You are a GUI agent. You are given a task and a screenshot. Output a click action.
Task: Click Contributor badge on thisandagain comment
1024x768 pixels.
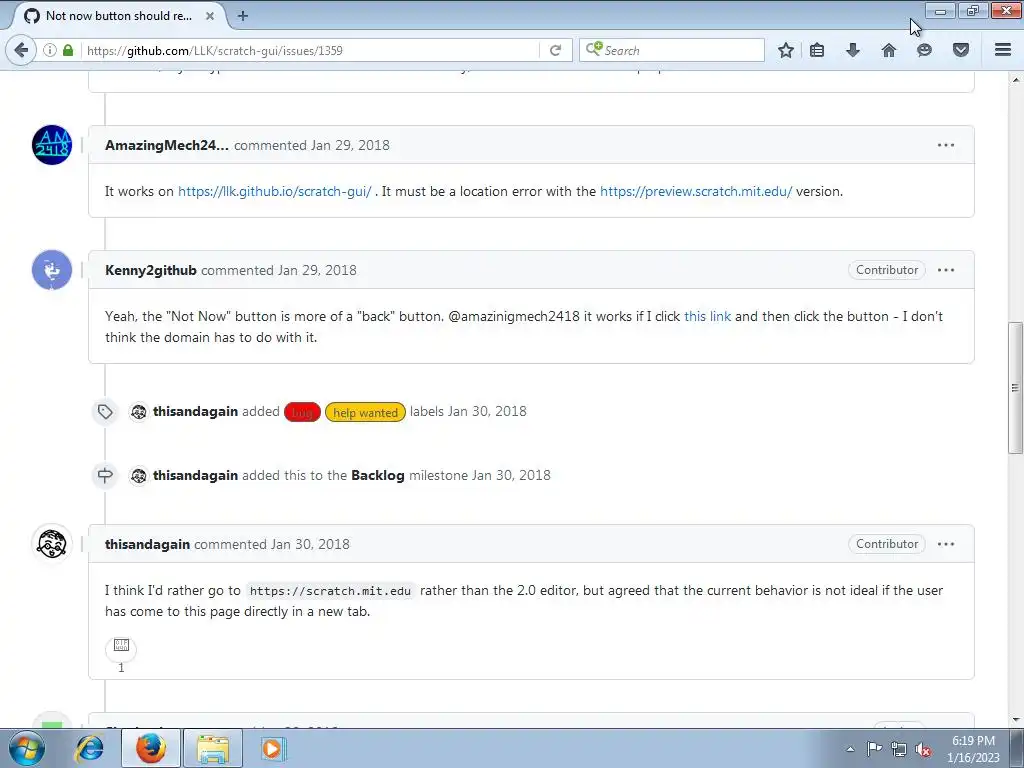[887, 543]
